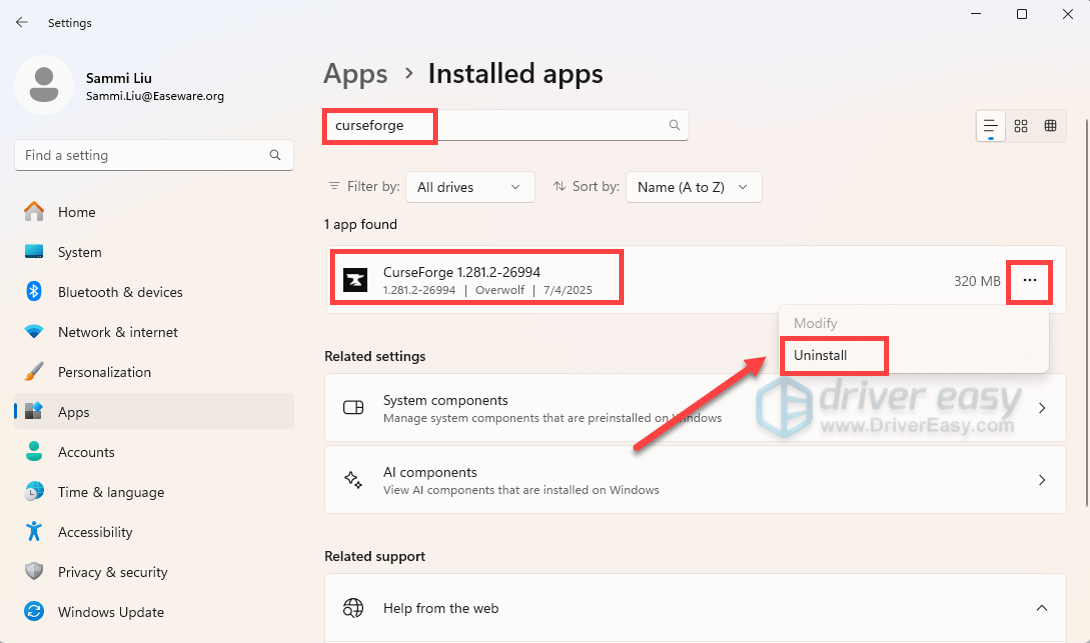Switch to list view layout
The width and height of the screenshot is (1090, 643).
tap(991, 126)
